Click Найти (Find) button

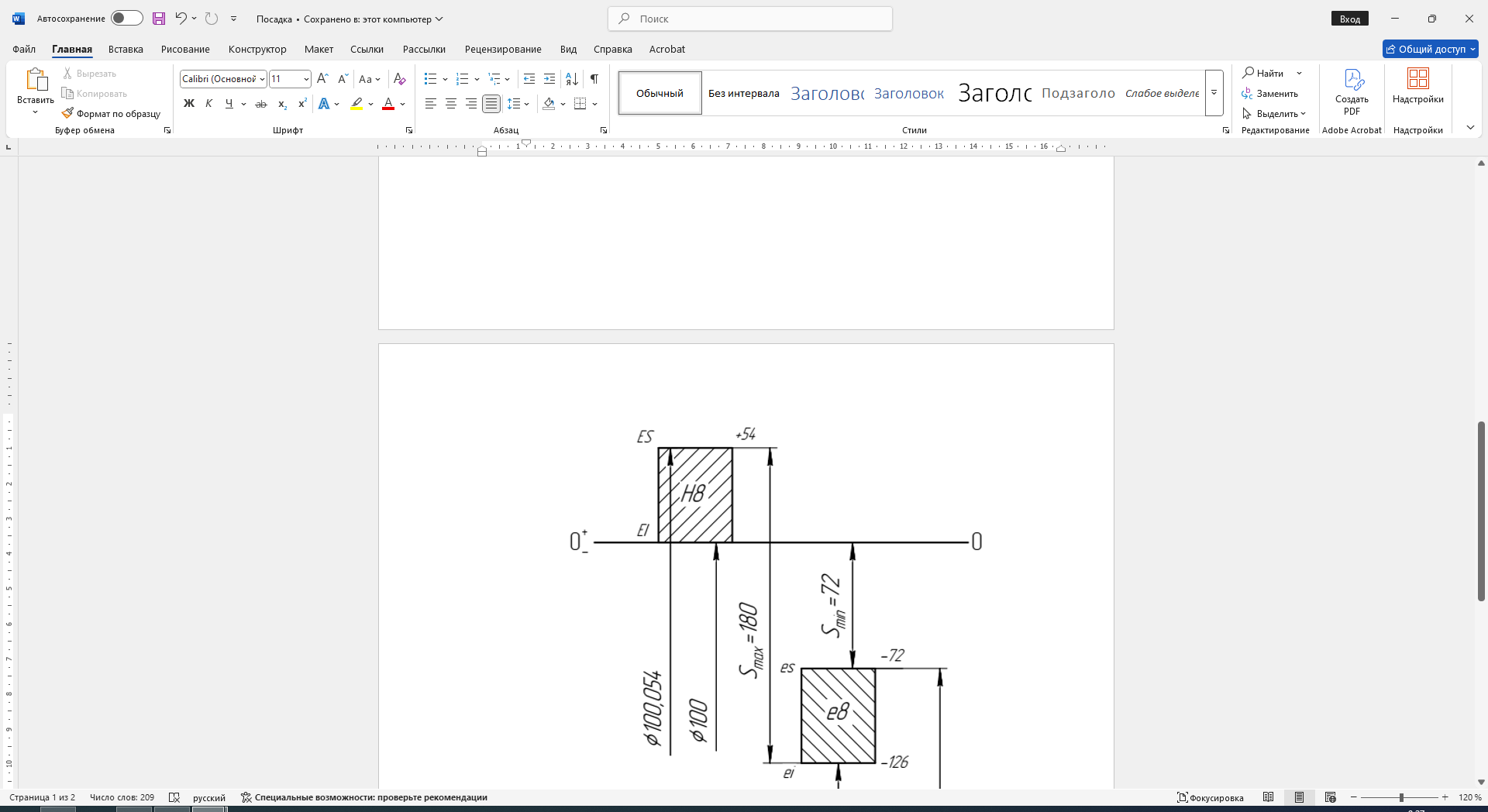tap(1263, 73)
